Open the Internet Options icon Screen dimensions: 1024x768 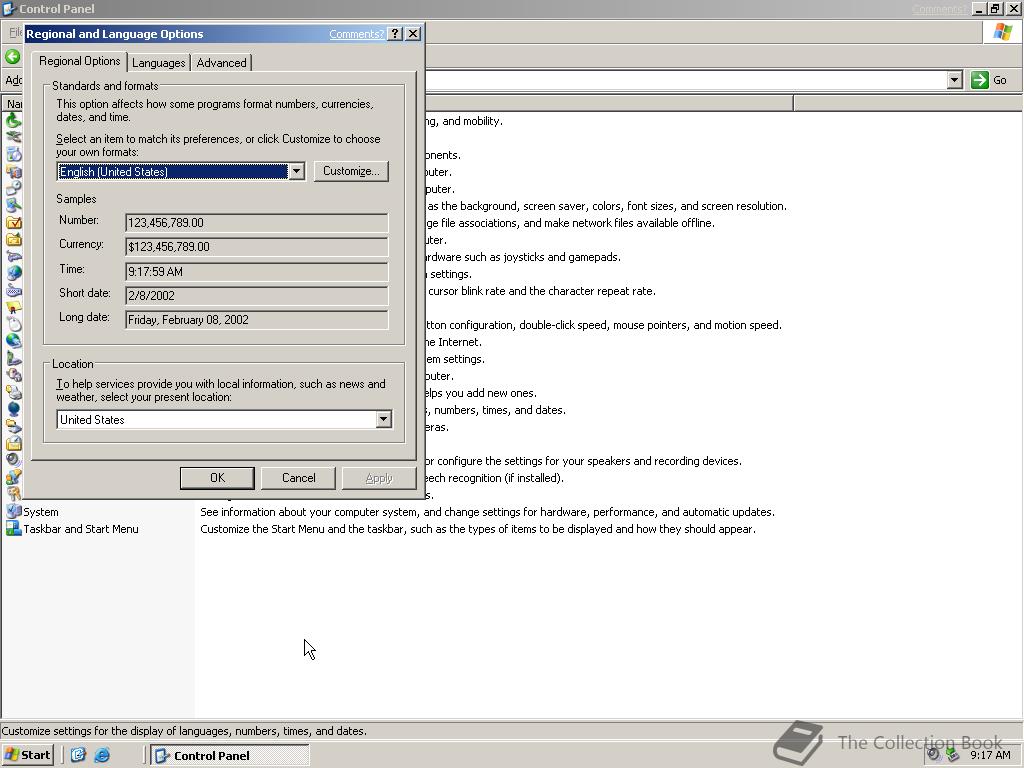tap(13, 273)
